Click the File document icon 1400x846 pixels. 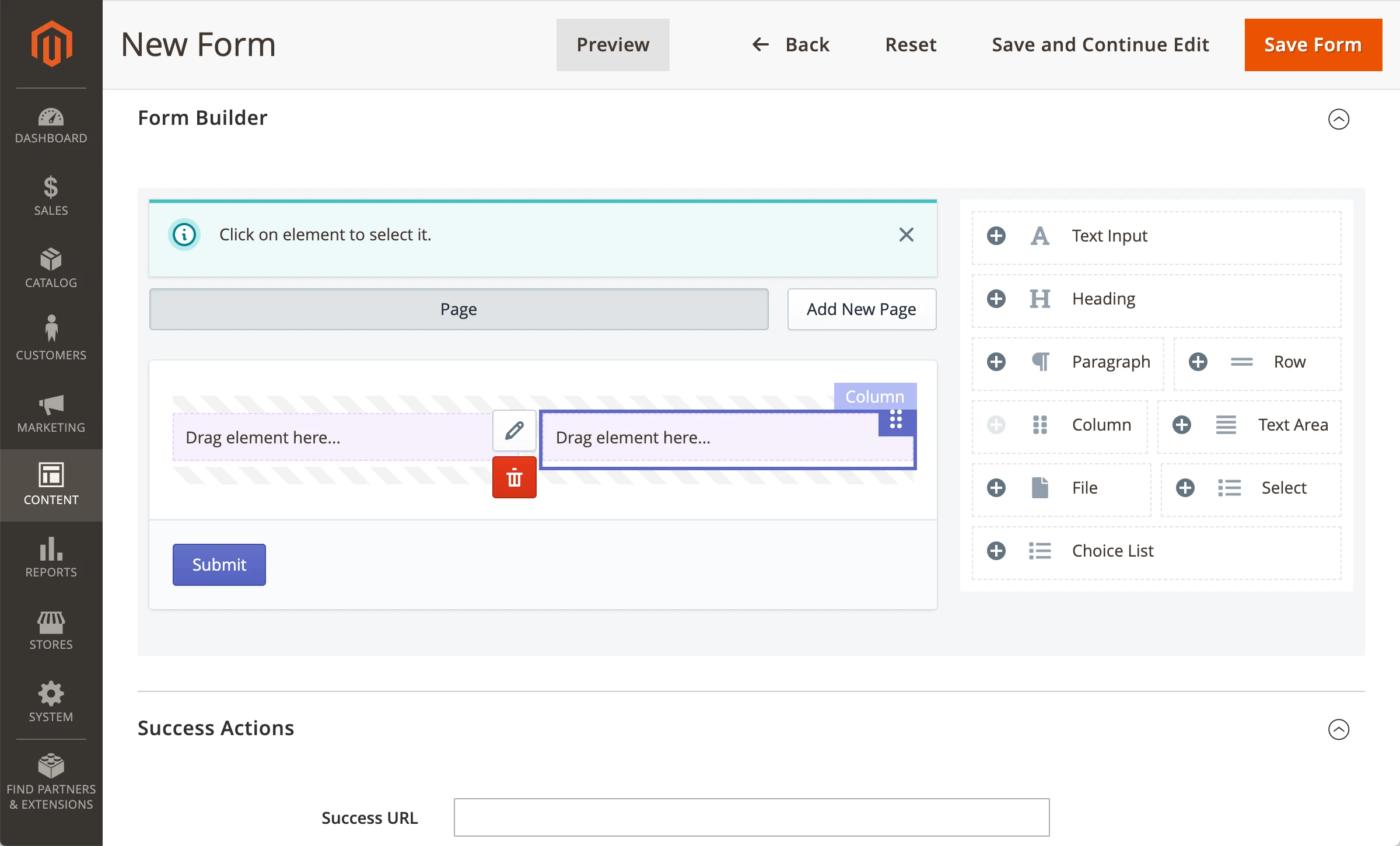pyautogui.click(x=1040, y=488)
